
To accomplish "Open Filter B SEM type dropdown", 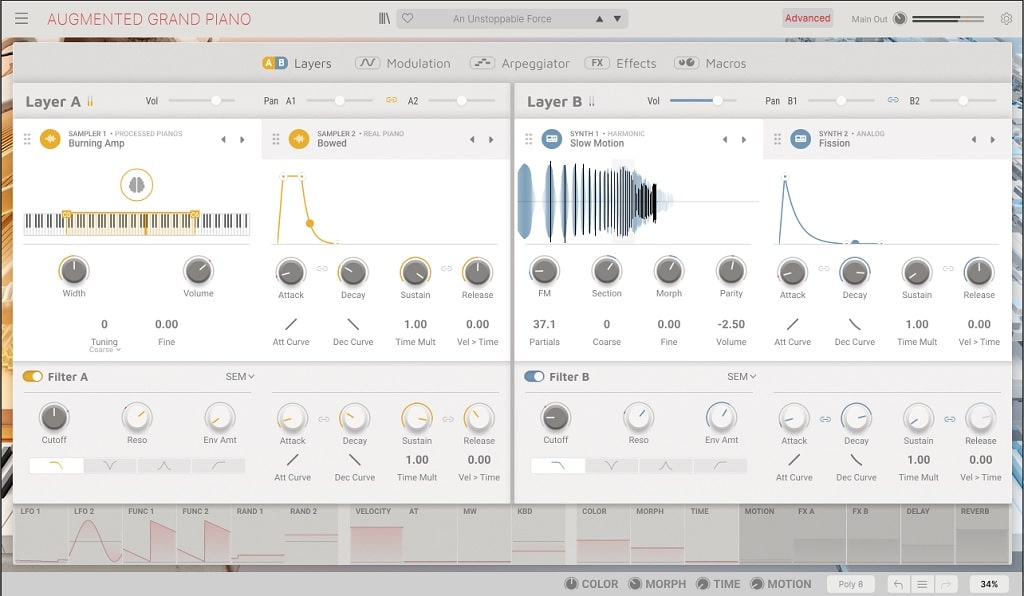I will pyautogui.click(x=741, y=377).
